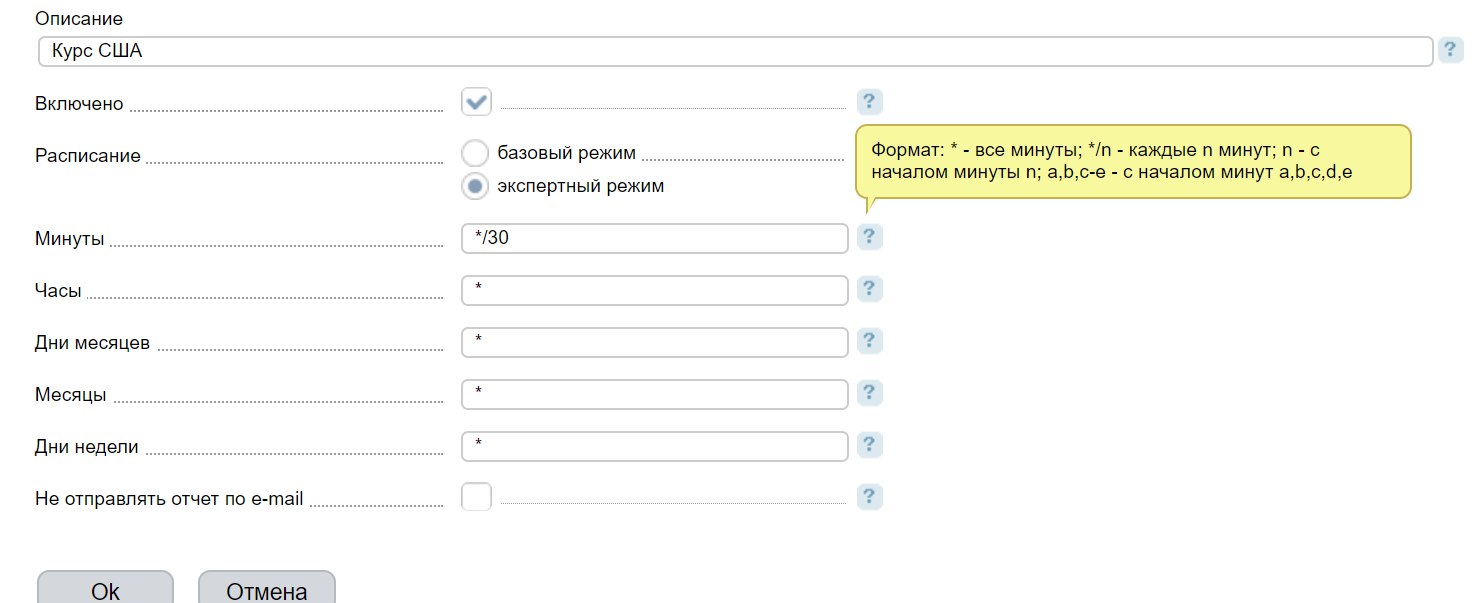Focus the Дни месяцев input field
Viewport: 1484px width, 603px height.
[x=655, y=342]
